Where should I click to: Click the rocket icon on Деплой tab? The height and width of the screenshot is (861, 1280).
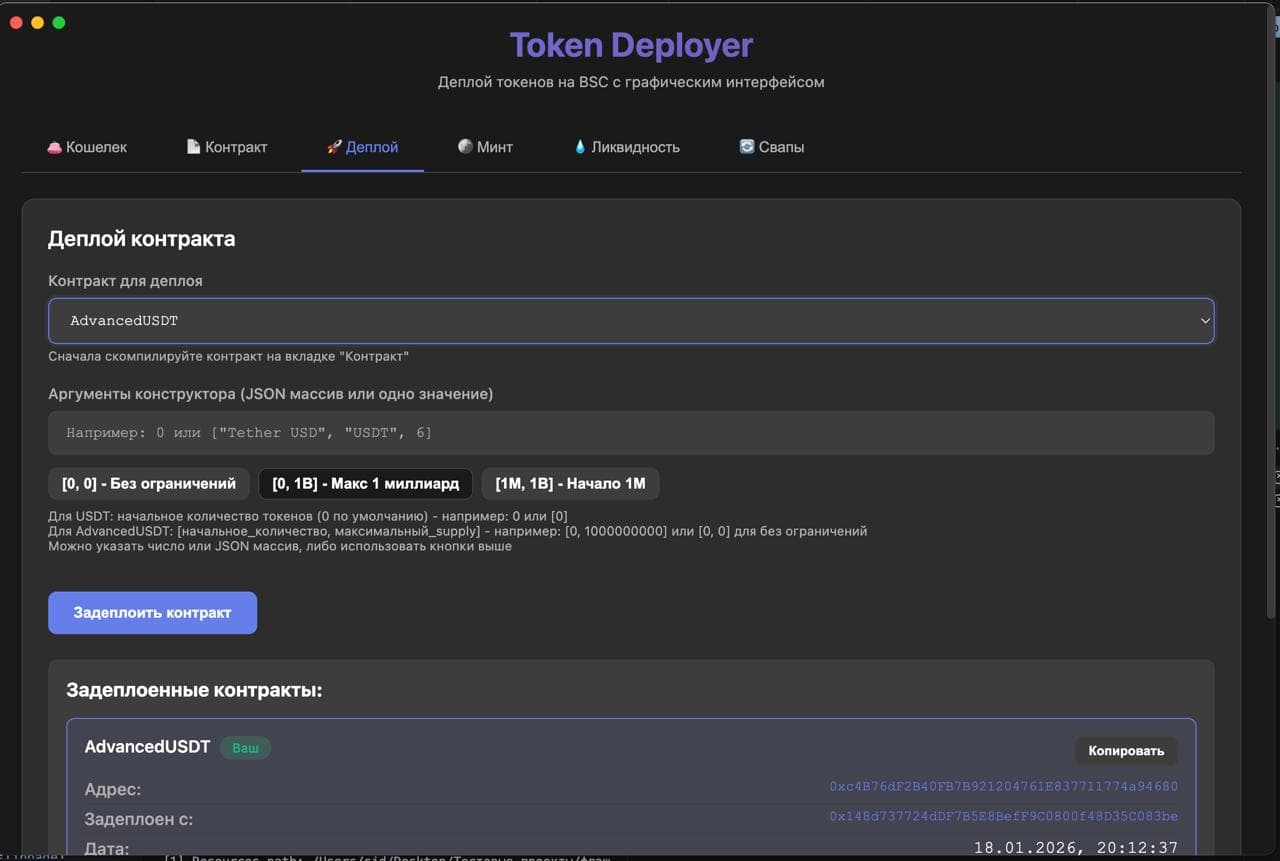[x=334, y=147]
